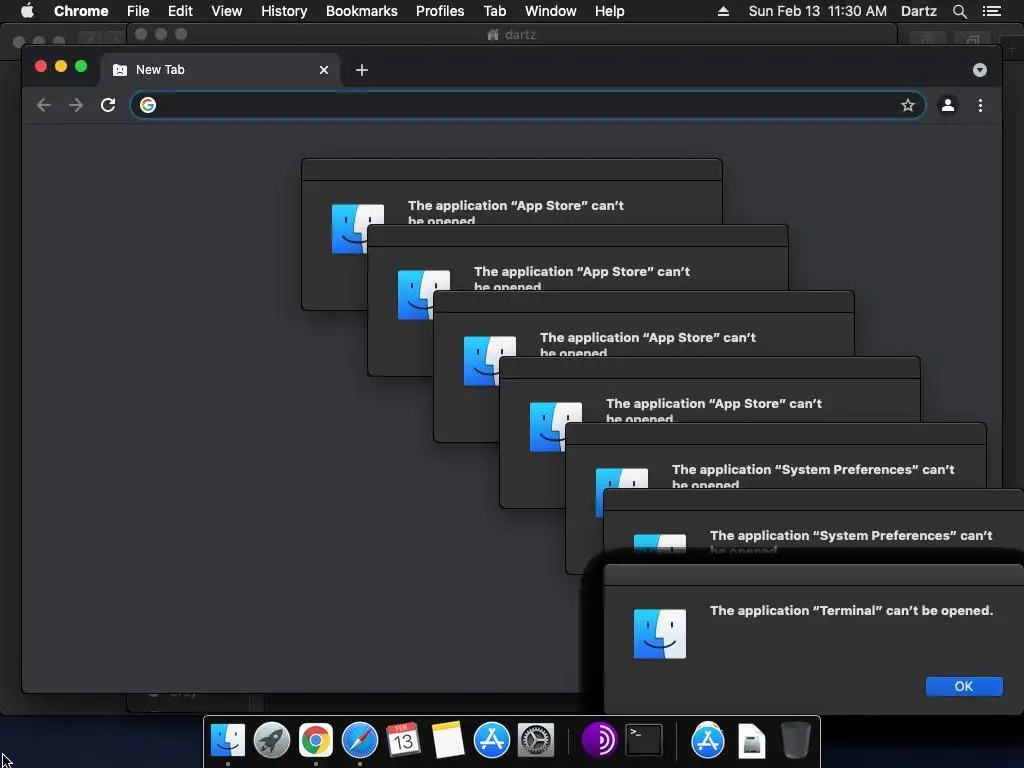Open the Trash in Dock
Screen dimensions: 1024x768
click(x=795, y=741)
